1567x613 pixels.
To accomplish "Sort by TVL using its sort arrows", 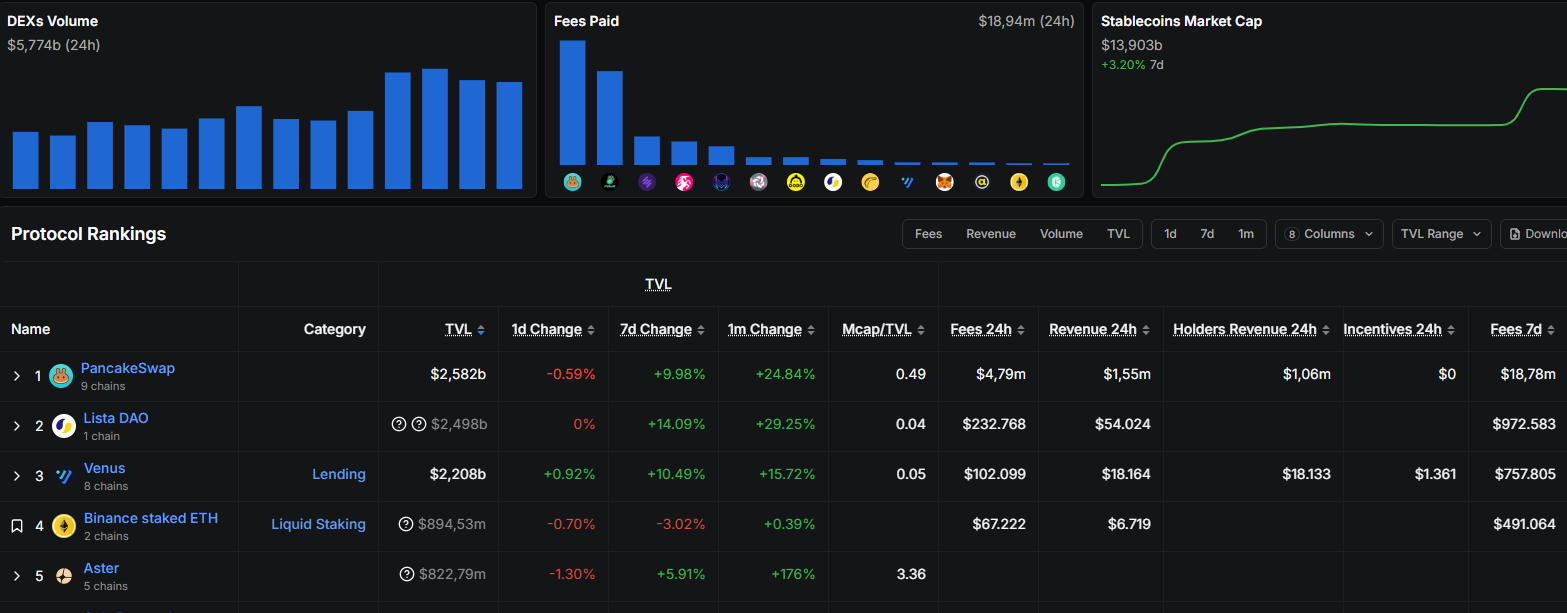I will click(x=481, y=330).
